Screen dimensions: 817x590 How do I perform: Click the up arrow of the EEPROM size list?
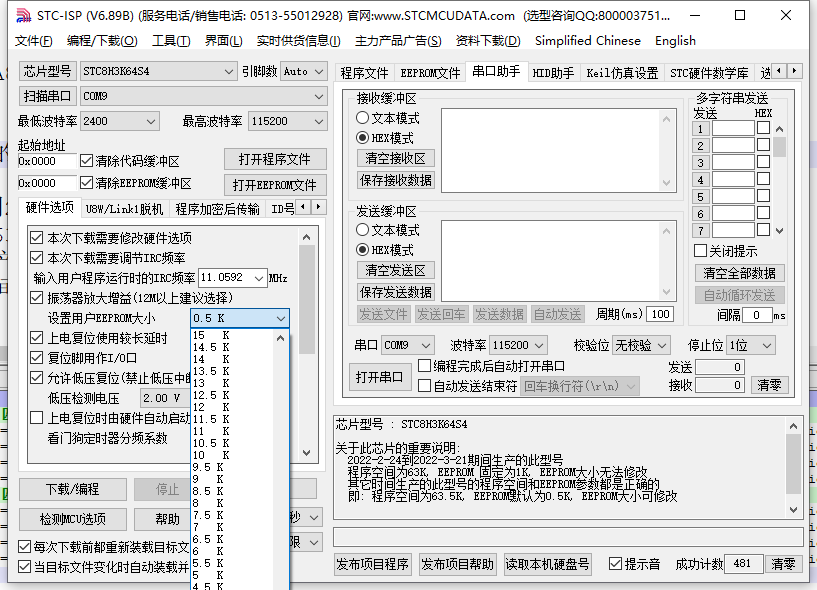point(280,338)
